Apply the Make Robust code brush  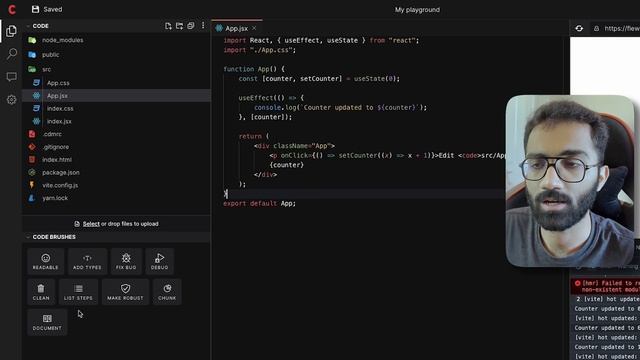point(125,292)
